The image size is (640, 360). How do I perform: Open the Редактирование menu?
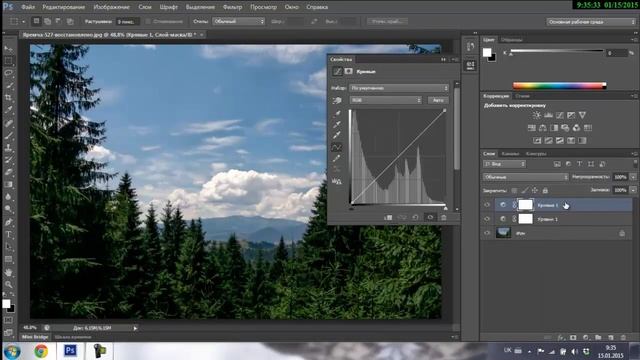pyautogui.click(x=64, y=7)
